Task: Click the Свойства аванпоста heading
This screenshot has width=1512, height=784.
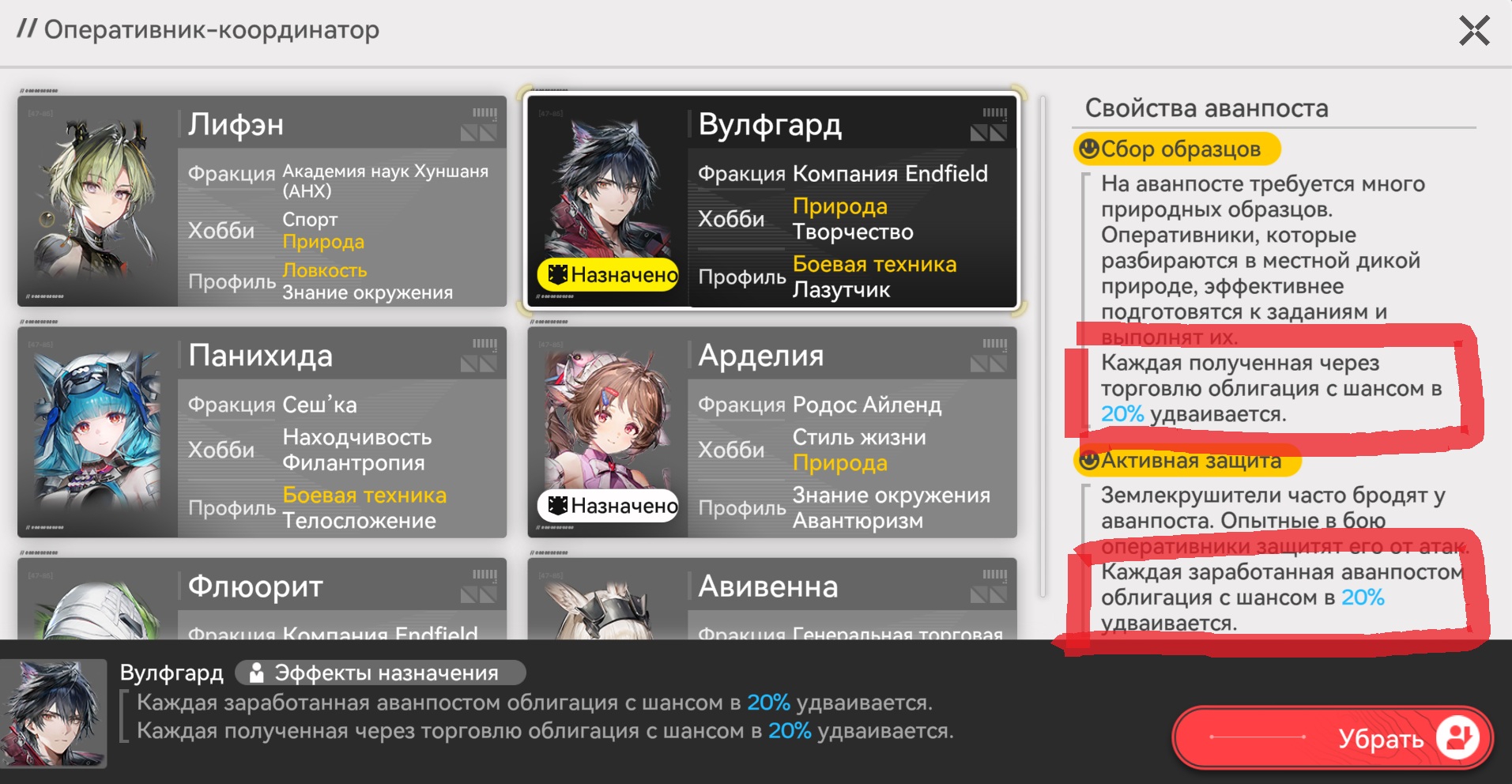Action: (x=1206, y=108)
